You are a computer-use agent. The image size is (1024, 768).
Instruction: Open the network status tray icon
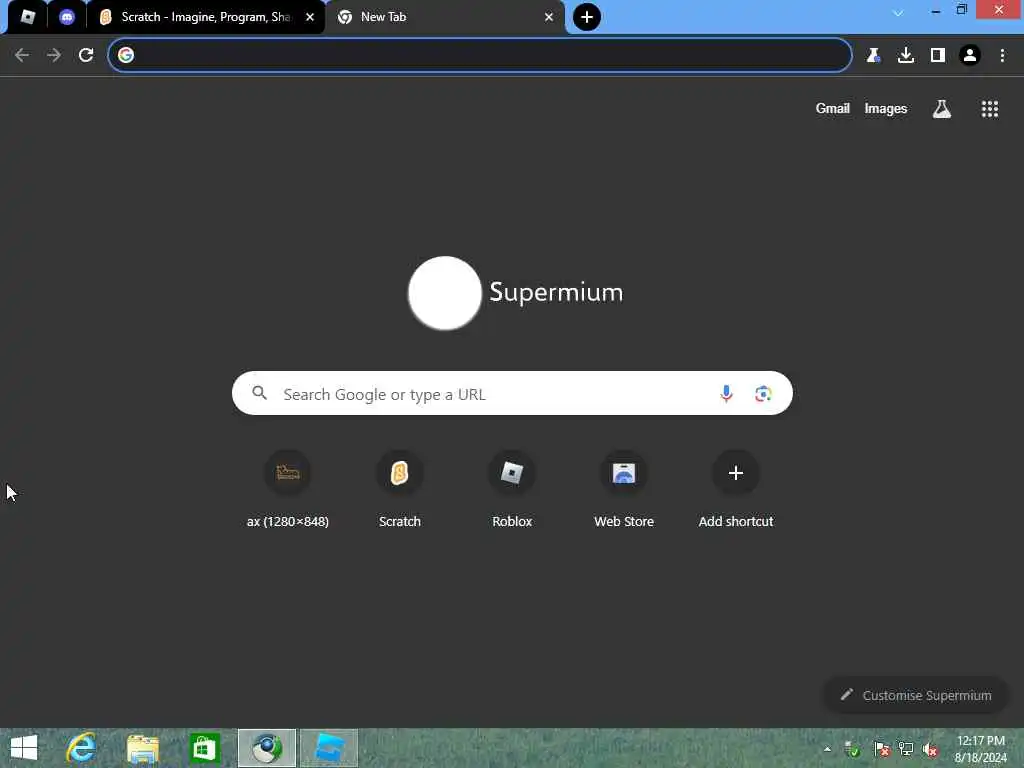906,749
